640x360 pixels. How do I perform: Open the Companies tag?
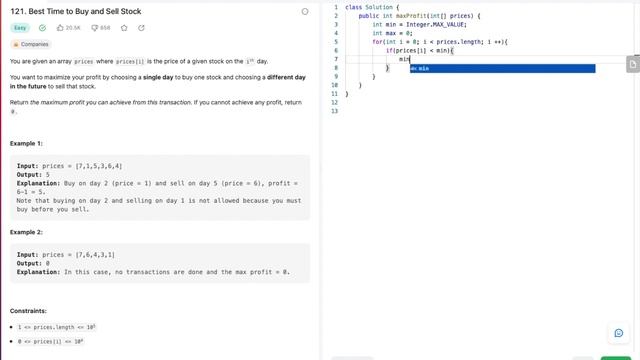(31, 44)
